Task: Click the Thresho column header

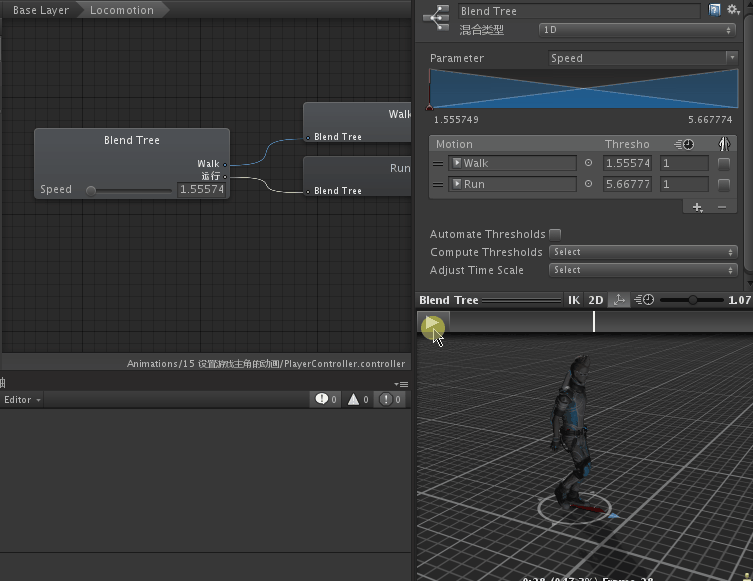Action: tap(627, 144)
